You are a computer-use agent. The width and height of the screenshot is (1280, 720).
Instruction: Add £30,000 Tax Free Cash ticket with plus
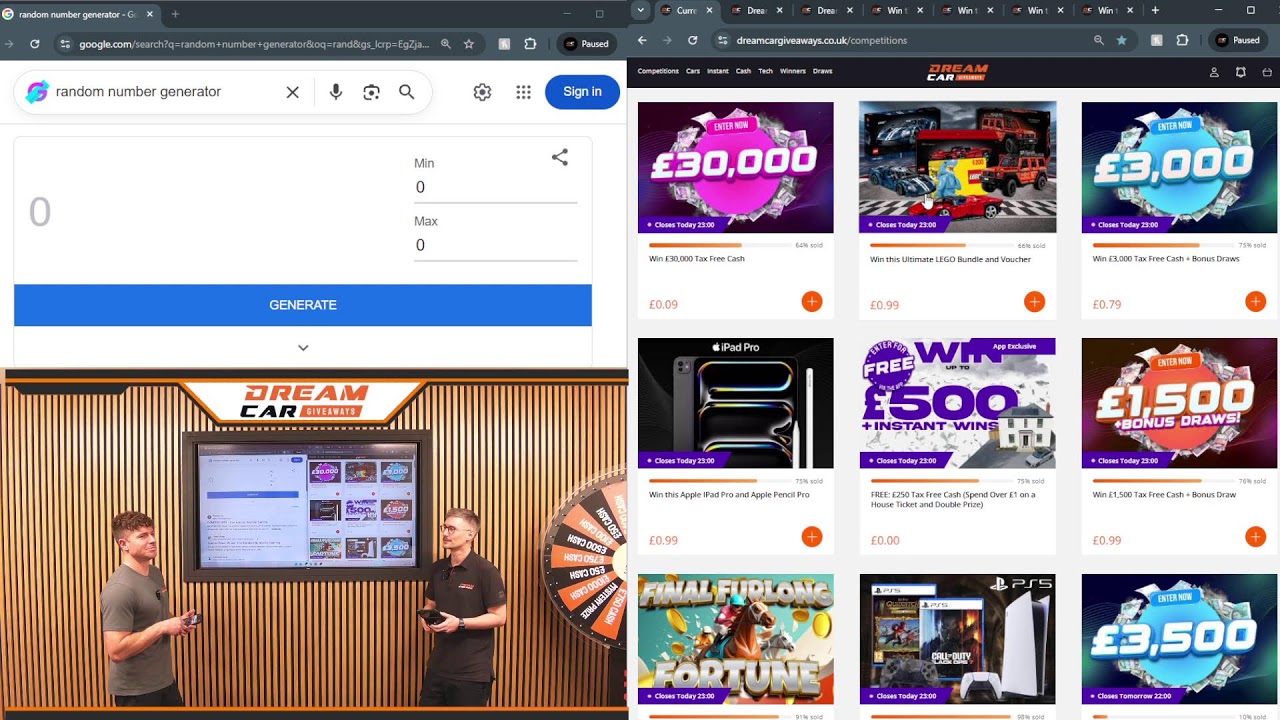click(811, 302)
